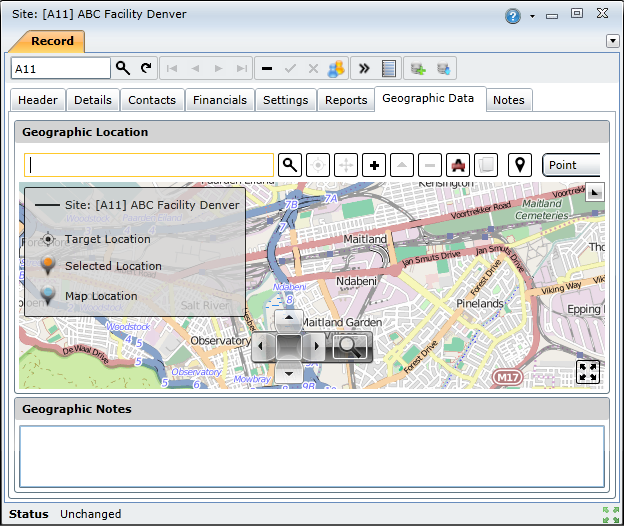624x526 pixels.
Task: Click the Selected Location legend entry
Action: pos(101,266)
